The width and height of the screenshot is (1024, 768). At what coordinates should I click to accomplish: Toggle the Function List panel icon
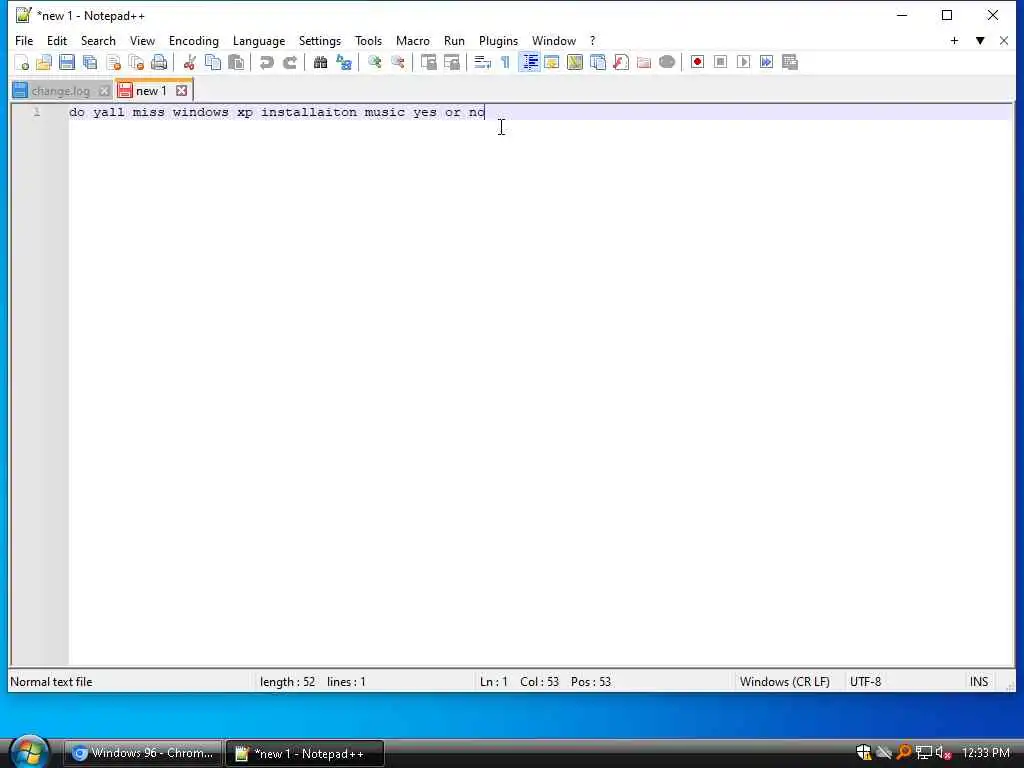pyautogui.click(x=621, y=62)
